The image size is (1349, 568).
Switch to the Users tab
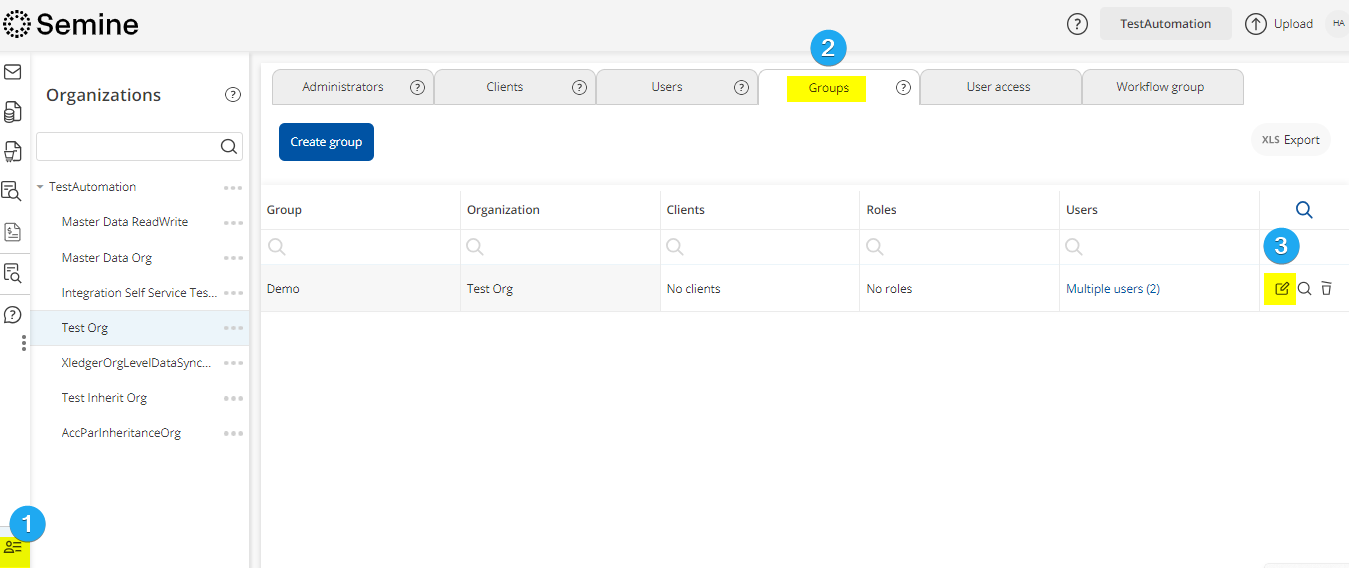[x=667, y=87]
